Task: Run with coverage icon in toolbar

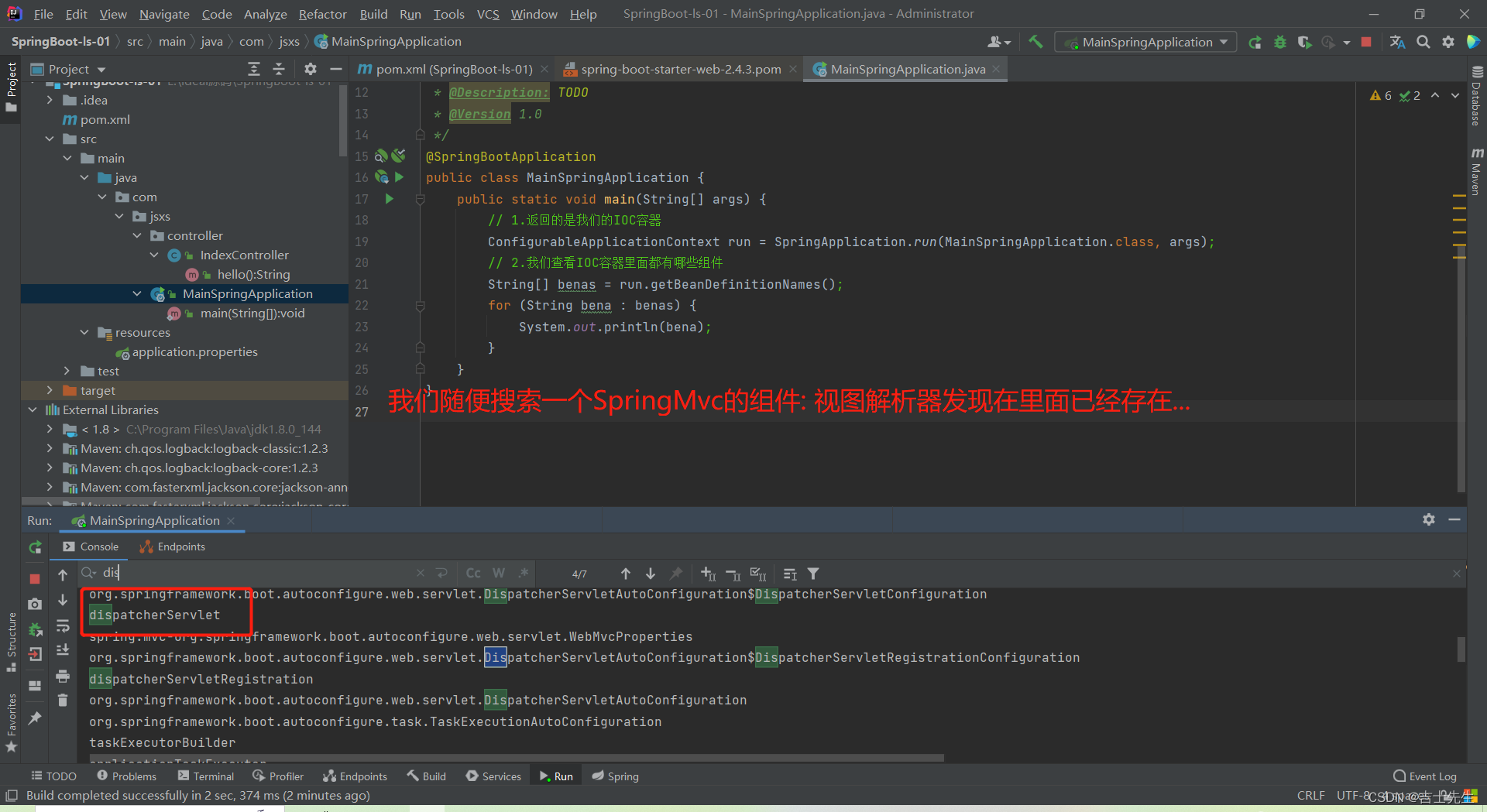Action: click(1304, 42)
